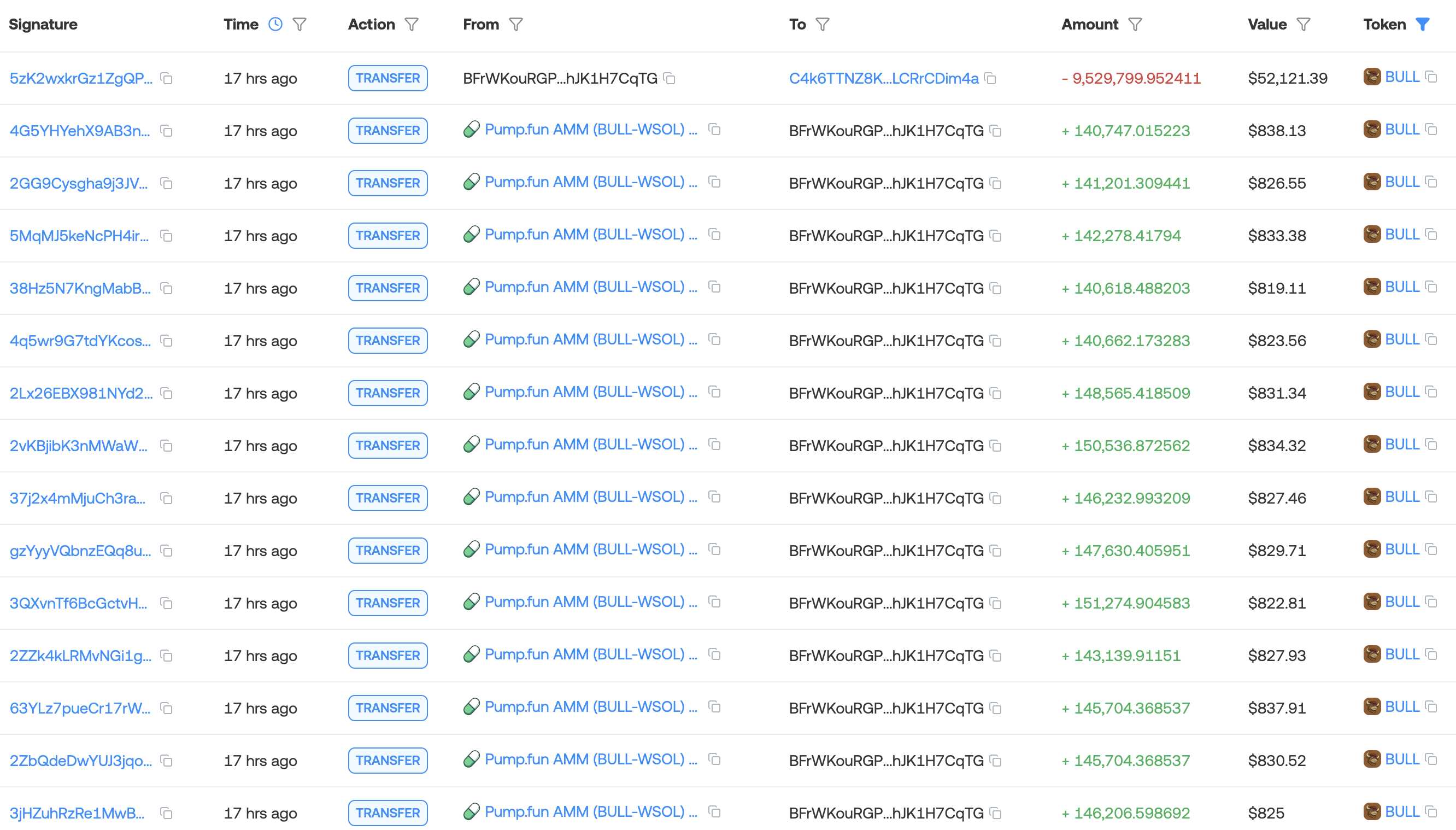Copy Pump.fun AMM address in 4G5YHYehX9AB3n row
Image resolution: width=1456 pixels, height=830 pixels.
(714, 130)
